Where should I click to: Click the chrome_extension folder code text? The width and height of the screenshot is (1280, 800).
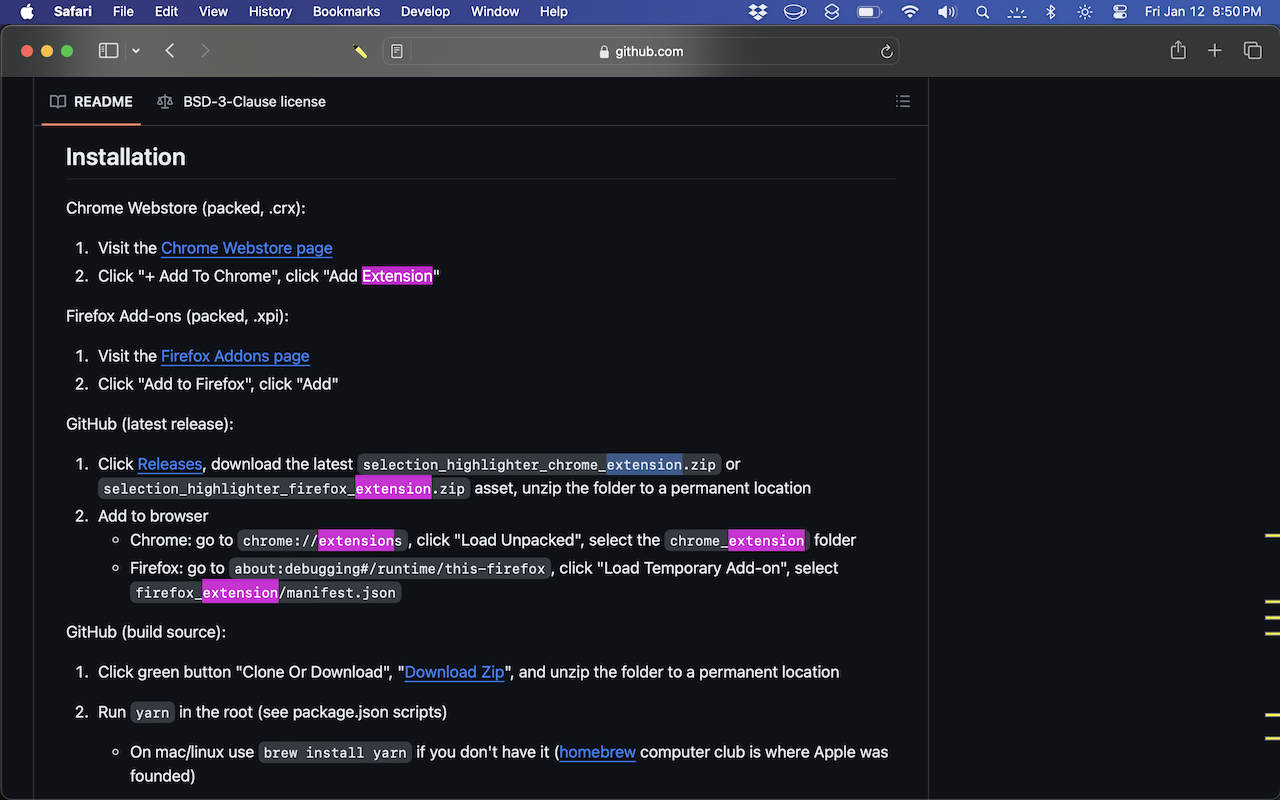pyautogui.click(x=737, y=540)
